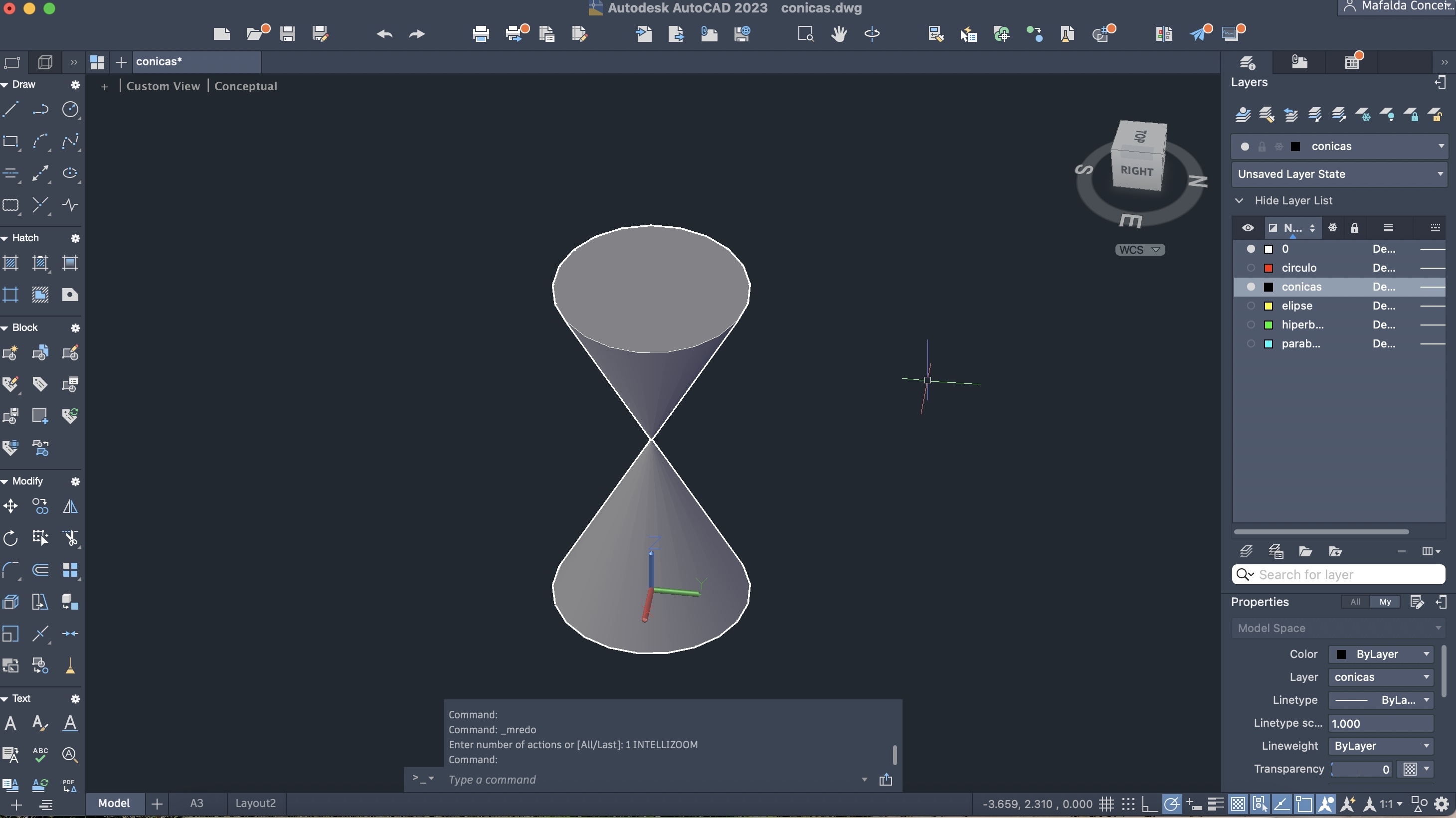Click the Undo arrow in toolbar

[384, 34]
